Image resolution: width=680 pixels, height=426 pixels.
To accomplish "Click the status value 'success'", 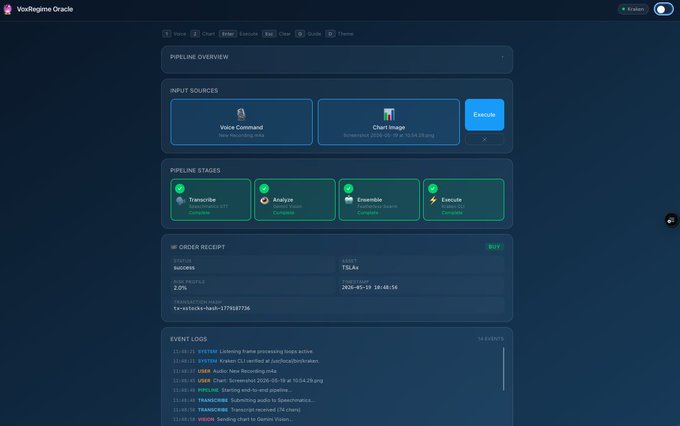I will (184, 268).
